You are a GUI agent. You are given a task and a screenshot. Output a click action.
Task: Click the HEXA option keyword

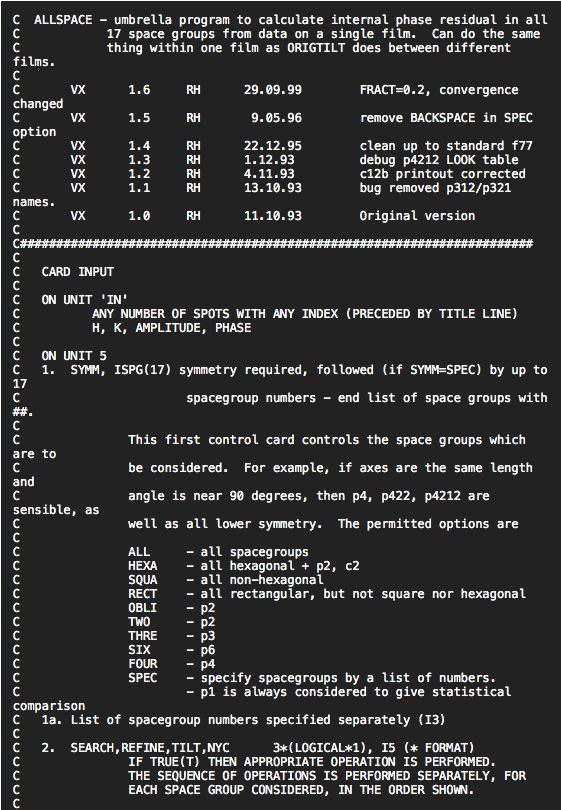click(x=143, y=566)
